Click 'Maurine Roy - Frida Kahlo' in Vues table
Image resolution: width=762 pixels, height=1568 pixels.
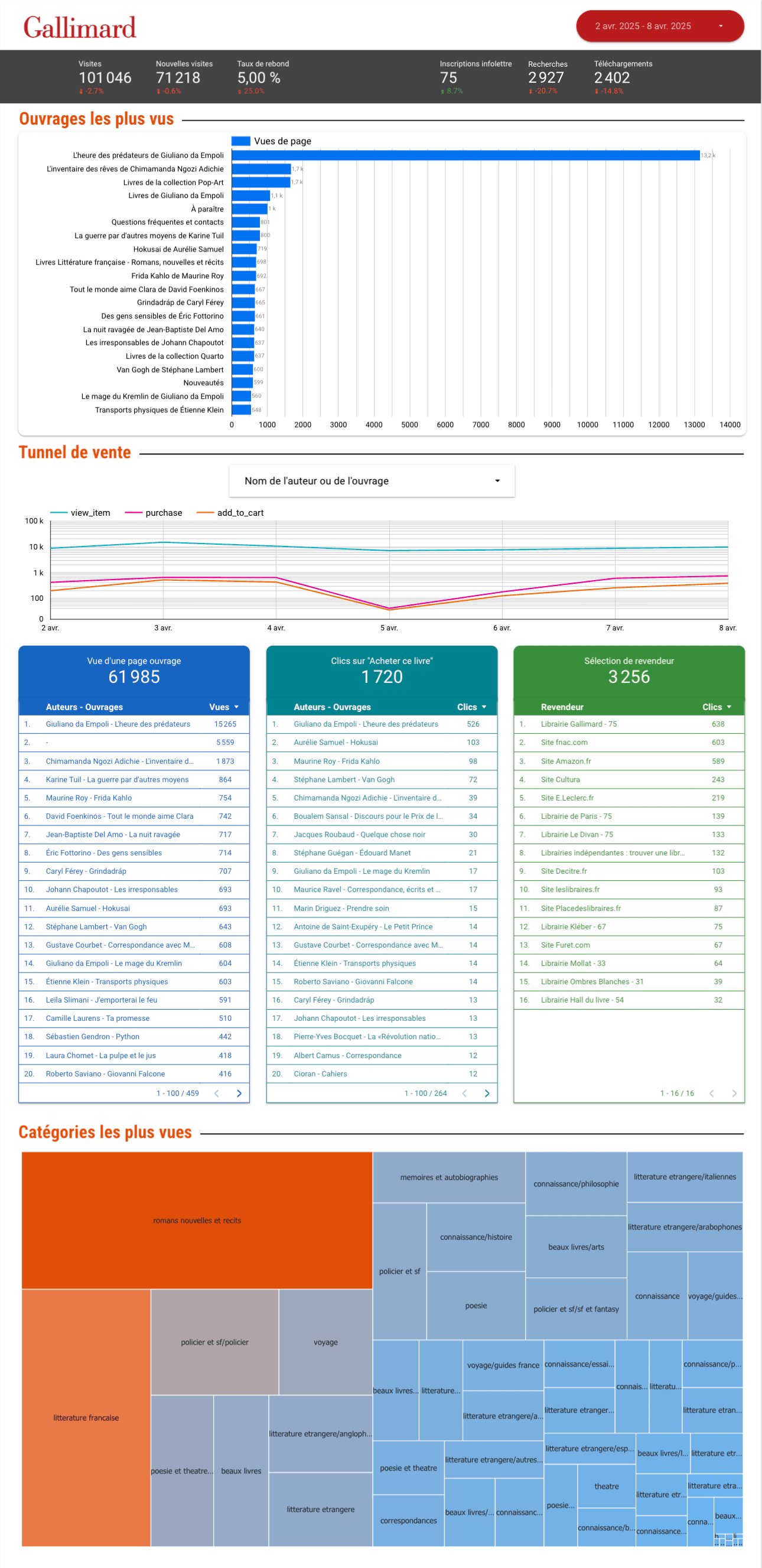click(133, 798)
